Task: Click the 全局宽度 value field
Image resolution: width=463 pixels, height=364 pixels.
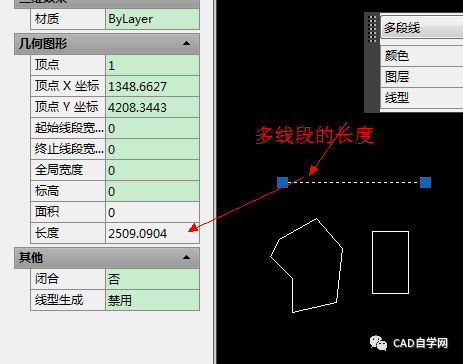Action: [153, 170]
